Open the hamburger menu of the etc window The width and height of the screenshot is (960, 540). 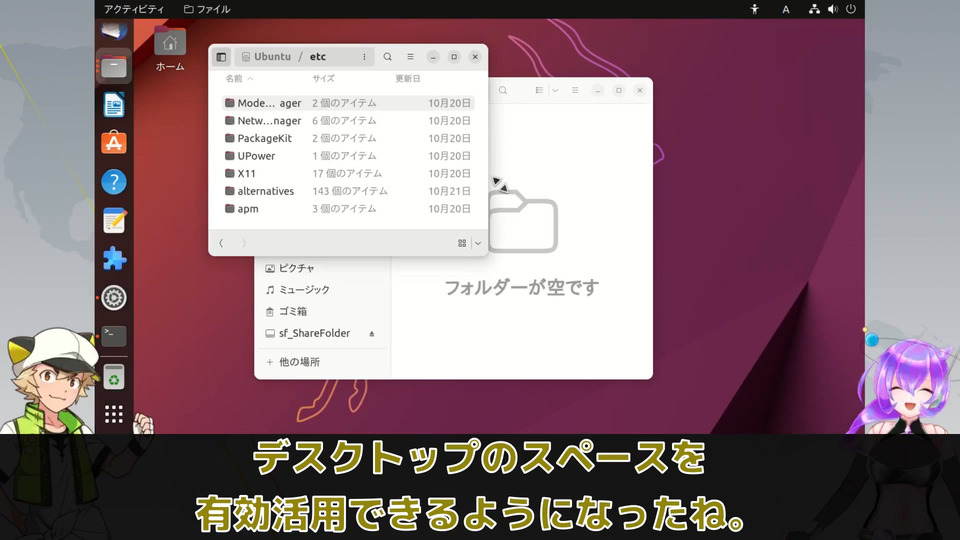pyautogui.click(x=410, y=57)
